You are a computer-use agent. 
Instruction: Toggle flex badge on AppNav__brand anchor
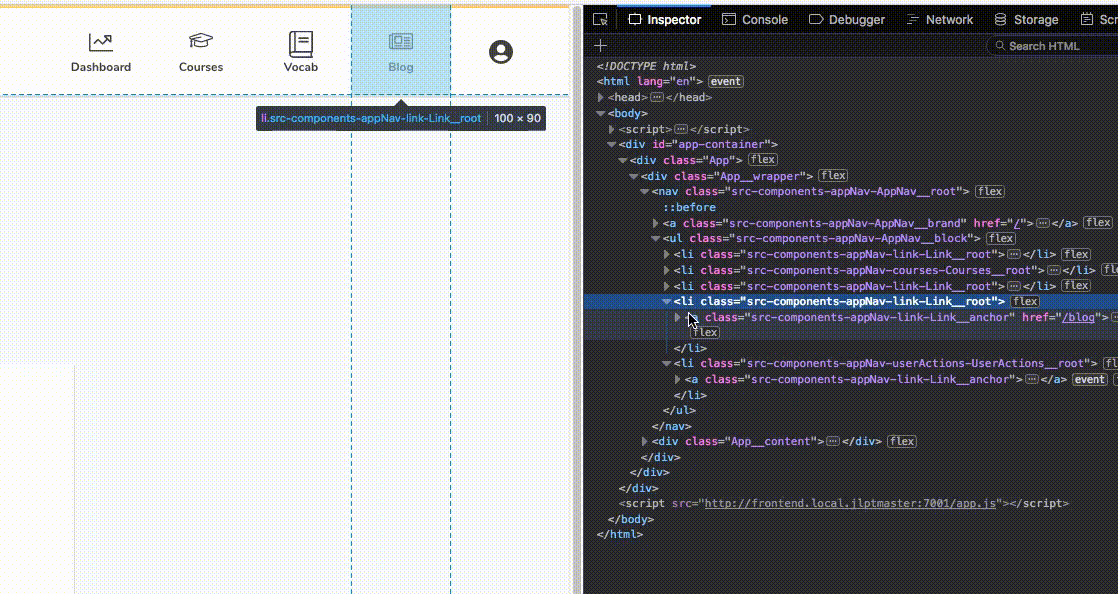(1097, 222)
